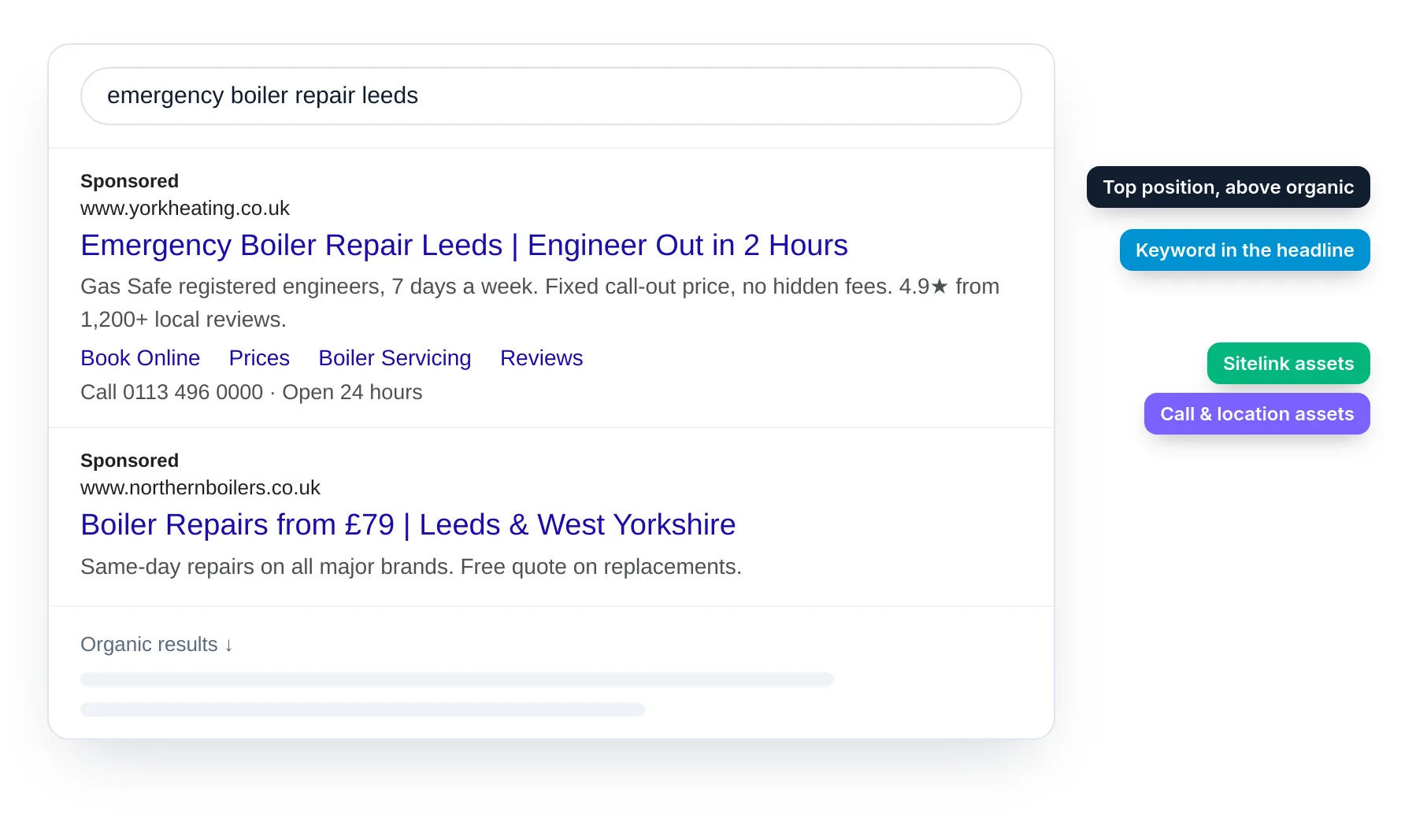
Task: Open the Prices sitelink
Action: pos(259,358)
